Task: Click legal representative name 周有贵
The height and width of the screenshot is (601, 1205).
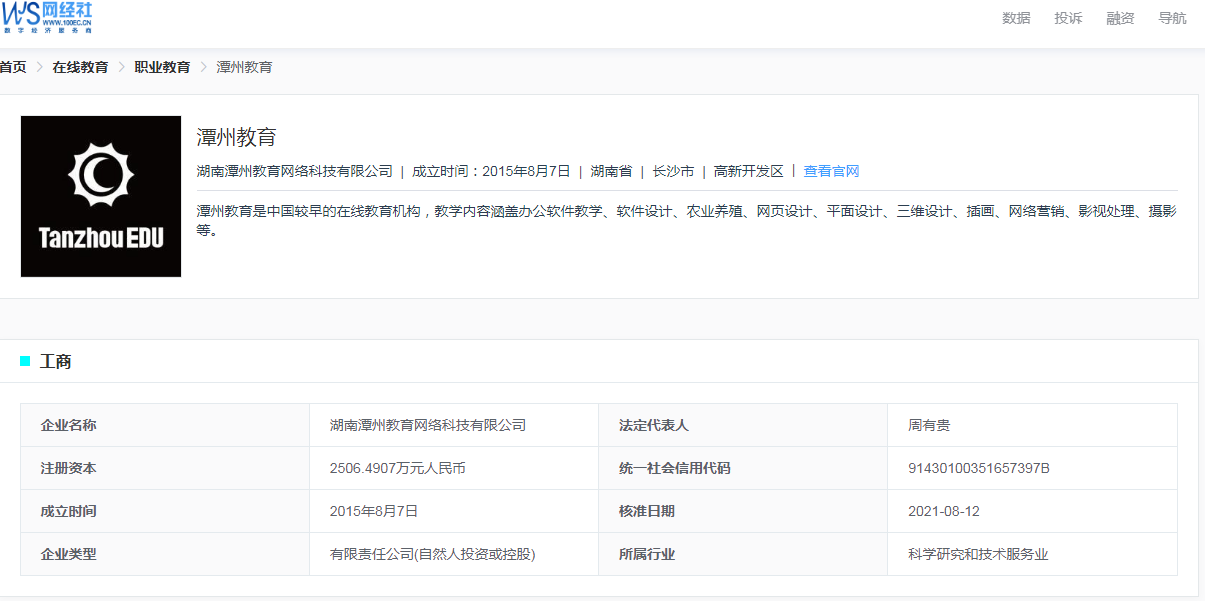Action: pos(928,425)
